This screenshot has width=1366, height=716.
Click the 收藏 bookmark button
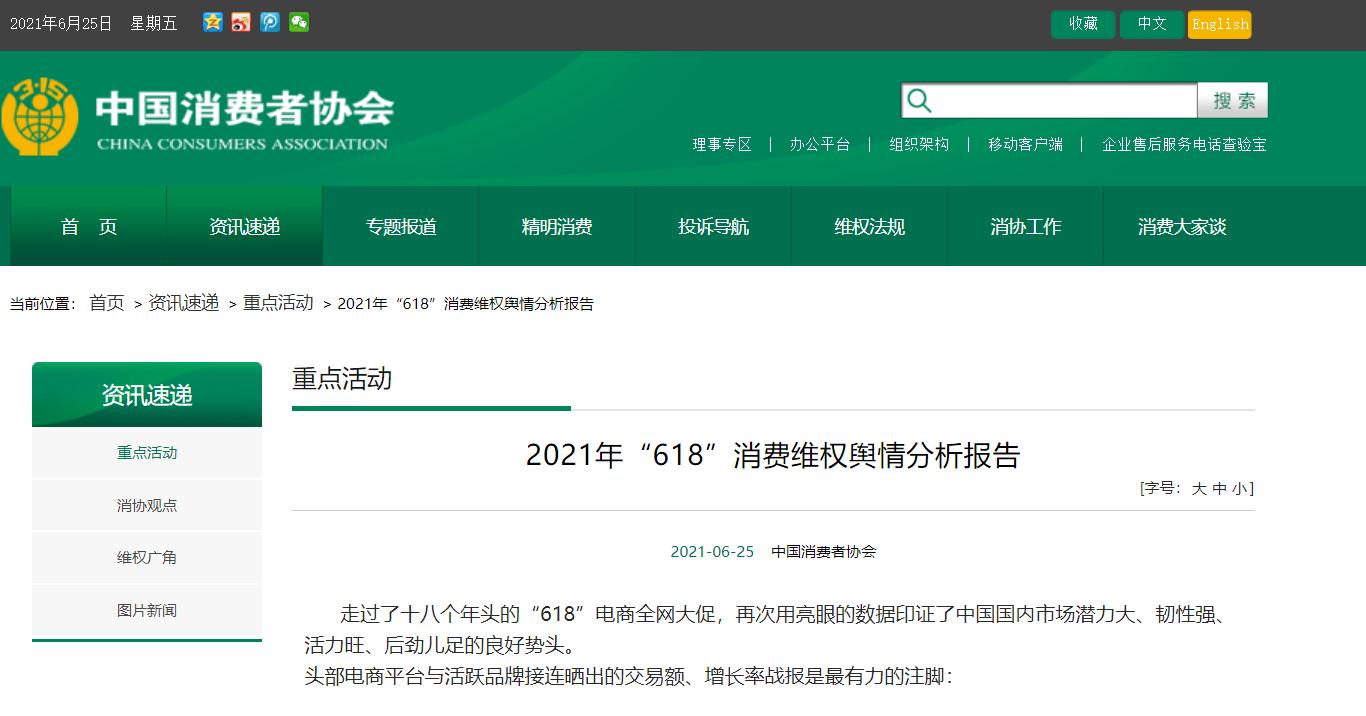1083,24
